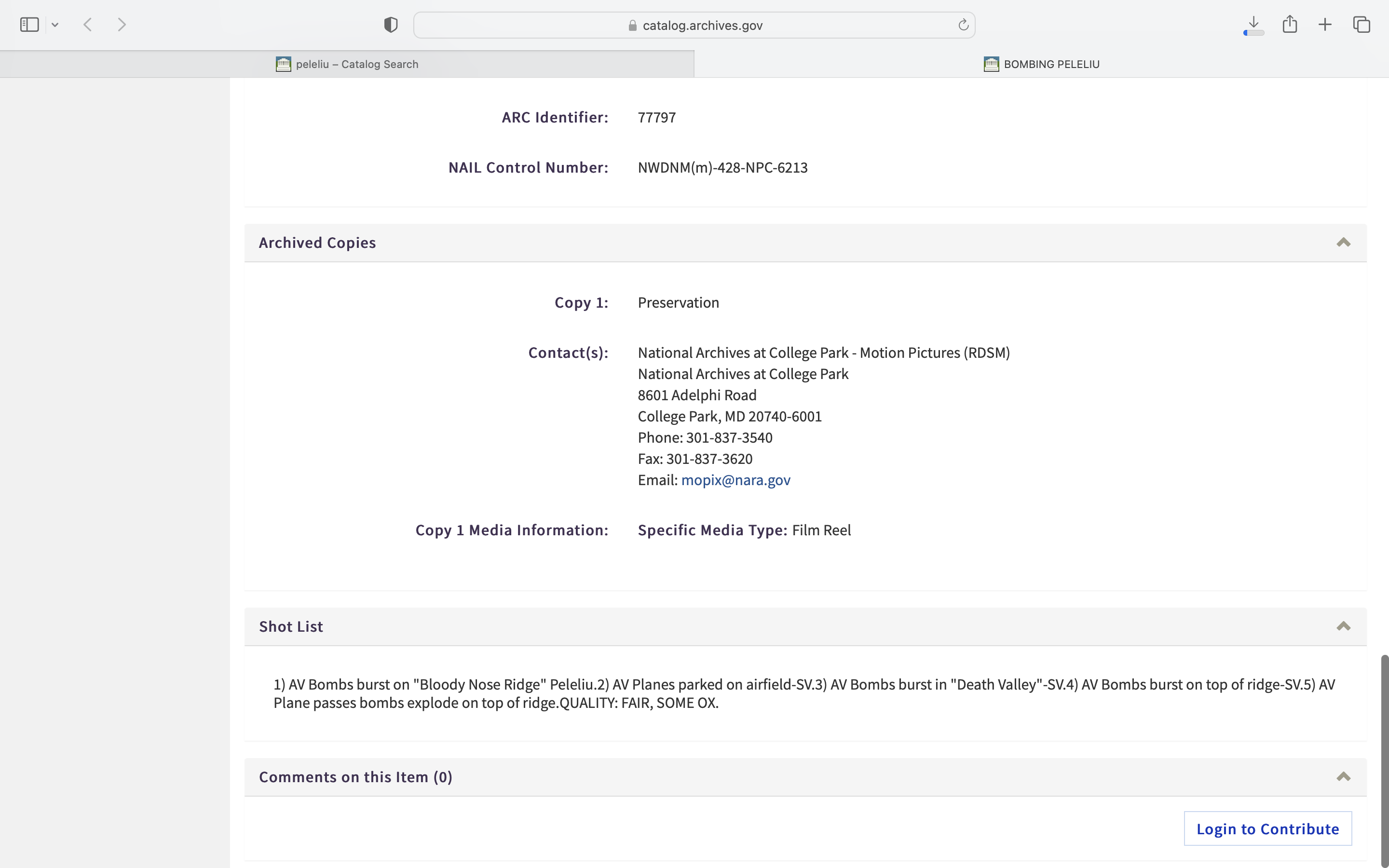Click the download progress bar indicator
This screenshot has height=868, width=1389.
1253,33
